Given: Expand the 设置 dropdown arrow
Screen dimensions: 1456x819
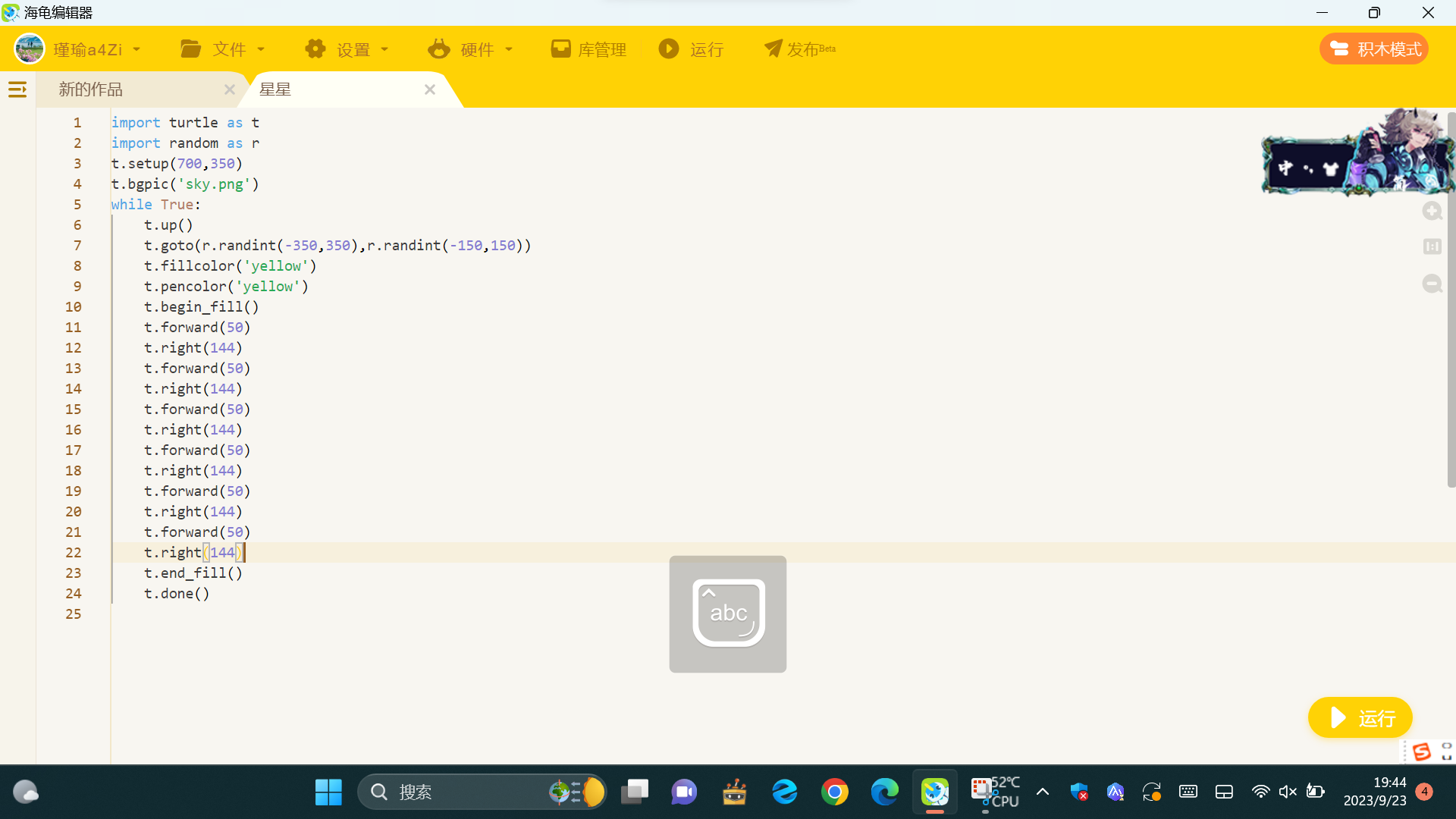Looking at the screenshot, I should (384, 49).
